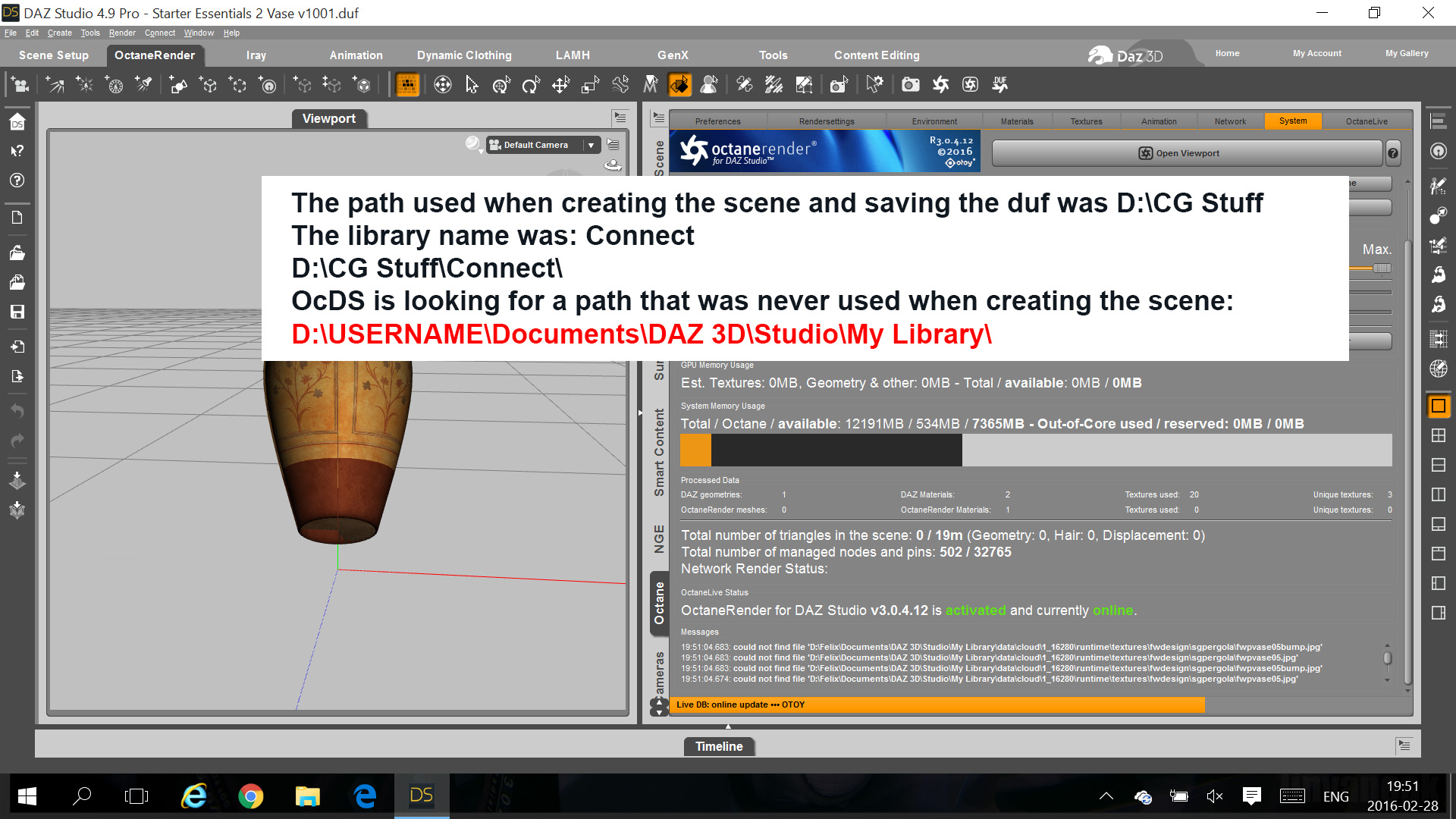This screenshot has width=1456, height=819.
Task: Click the My Account link
Action: pos(1316,53)
